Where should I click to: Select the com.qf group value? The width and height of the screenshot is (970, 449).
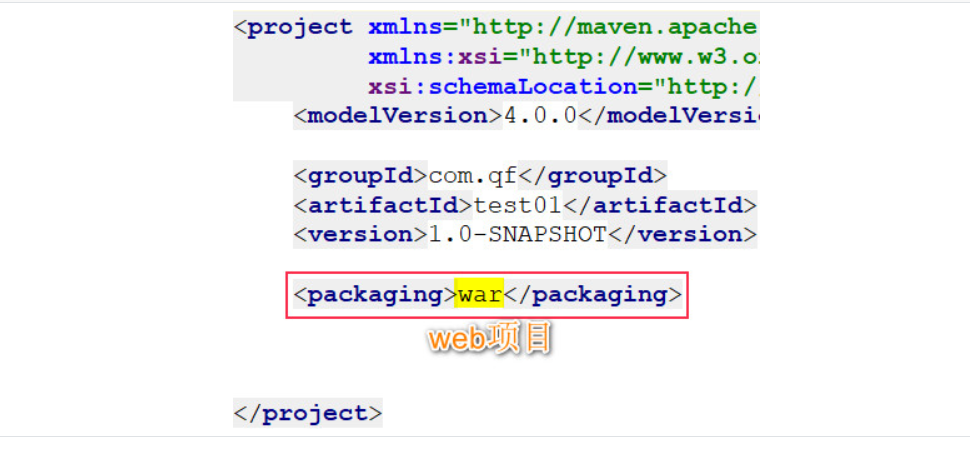coord(473,176)
